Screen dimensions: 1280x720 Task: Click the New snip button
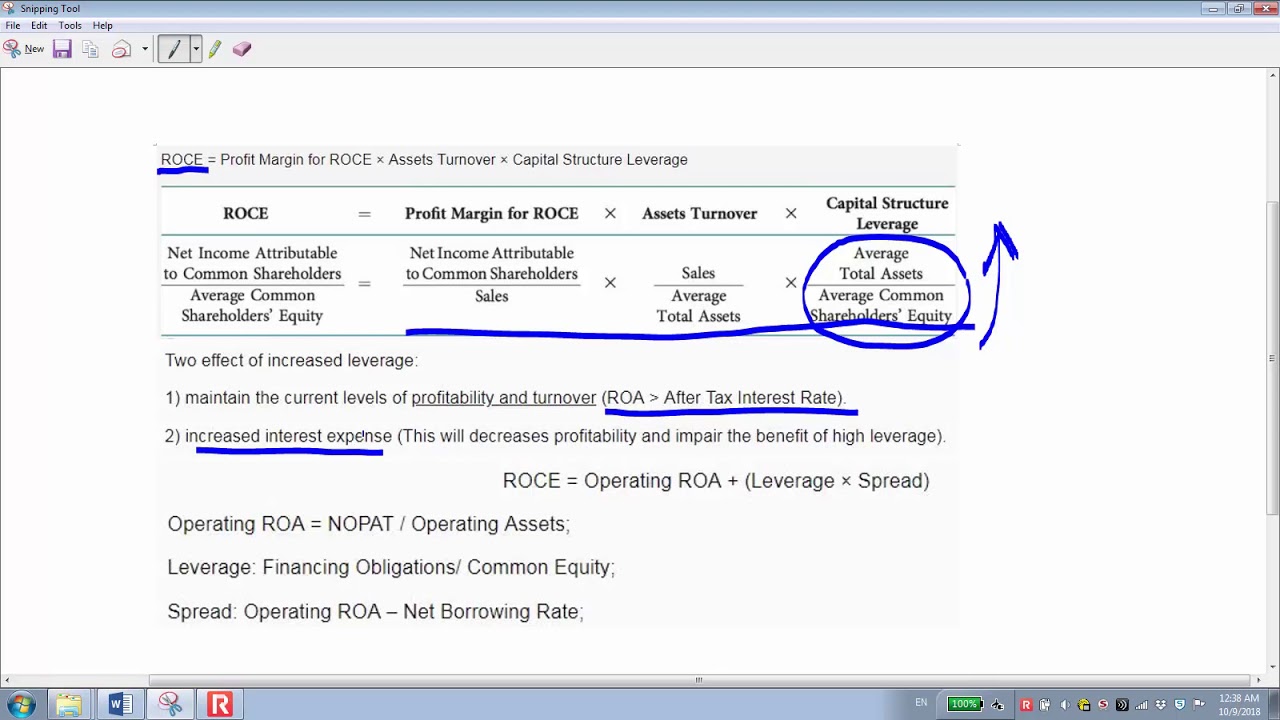(x=24, y=49)
